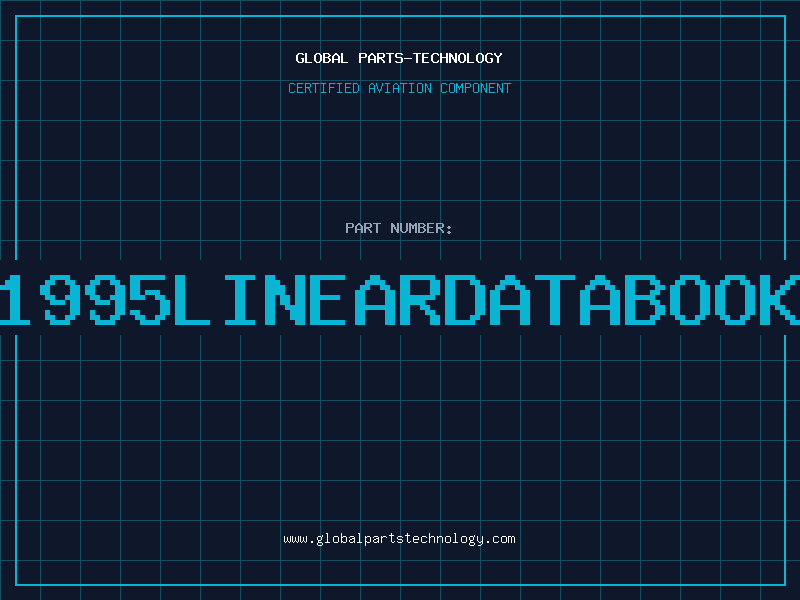Click the CERTIFIED AVIATION COMPONENT subtitle

click(x=399, y=88)
